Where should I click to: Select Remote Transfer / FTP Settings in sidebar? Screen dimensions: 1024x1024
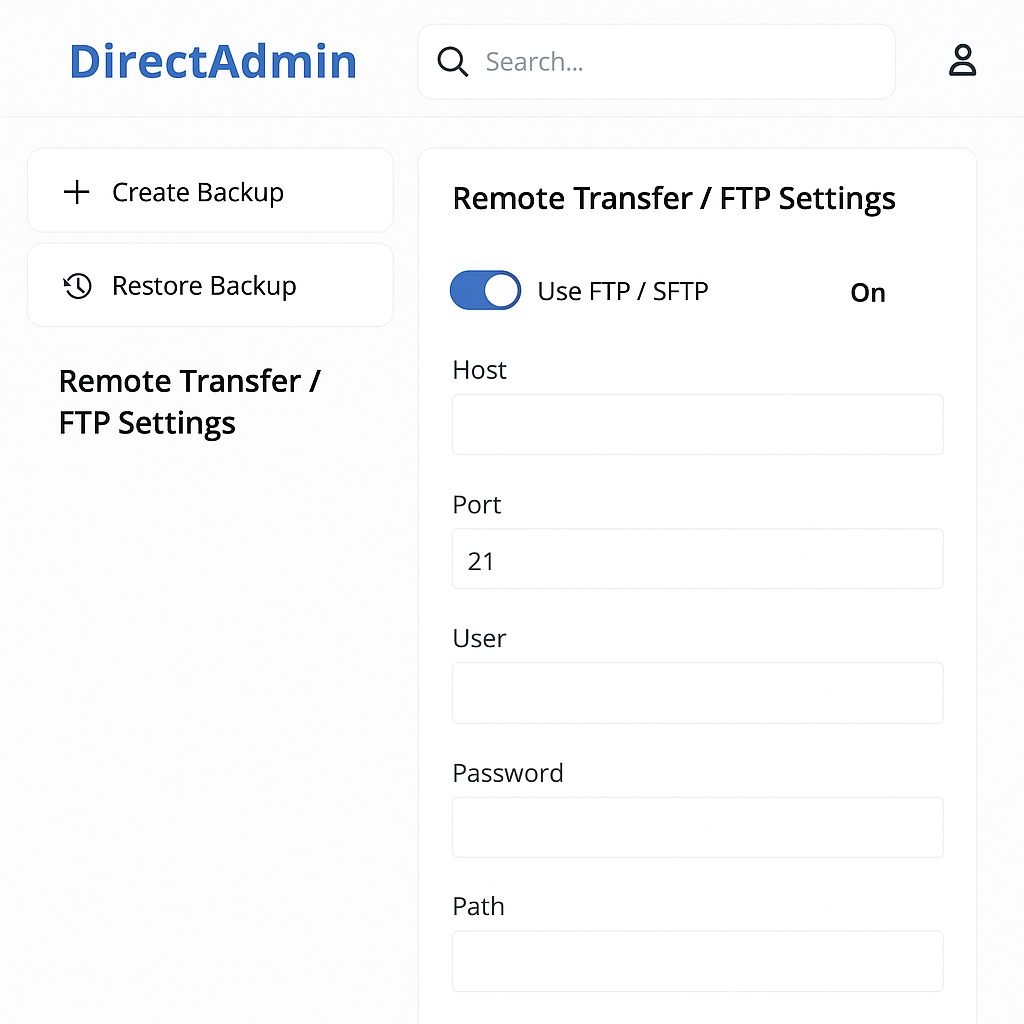189,402
